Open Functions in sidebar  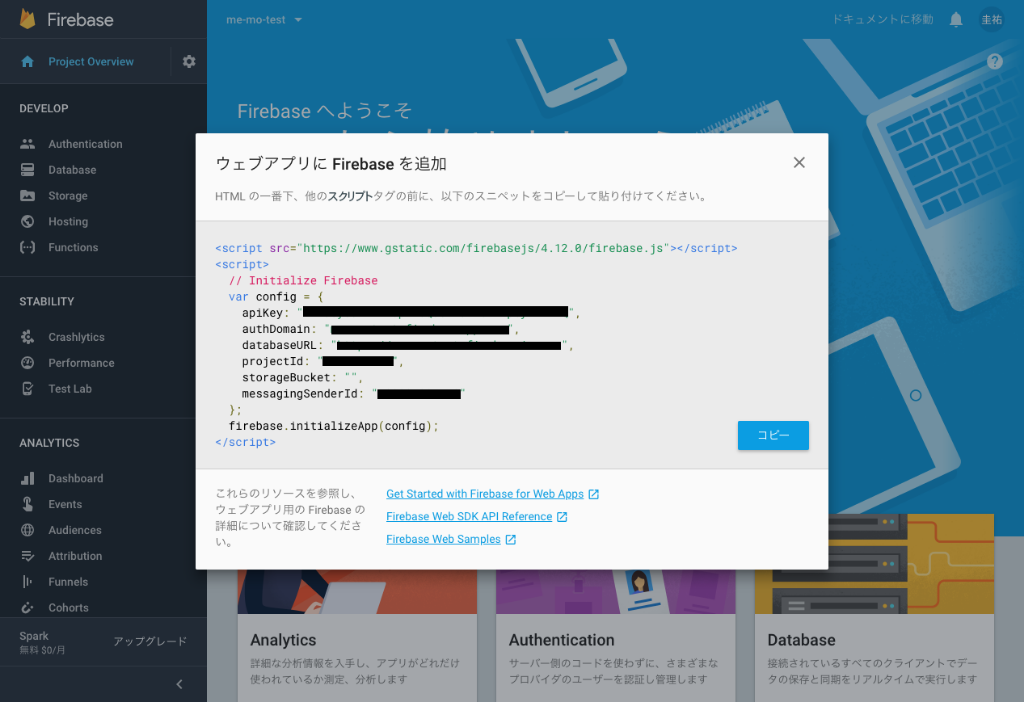point(73,247)
